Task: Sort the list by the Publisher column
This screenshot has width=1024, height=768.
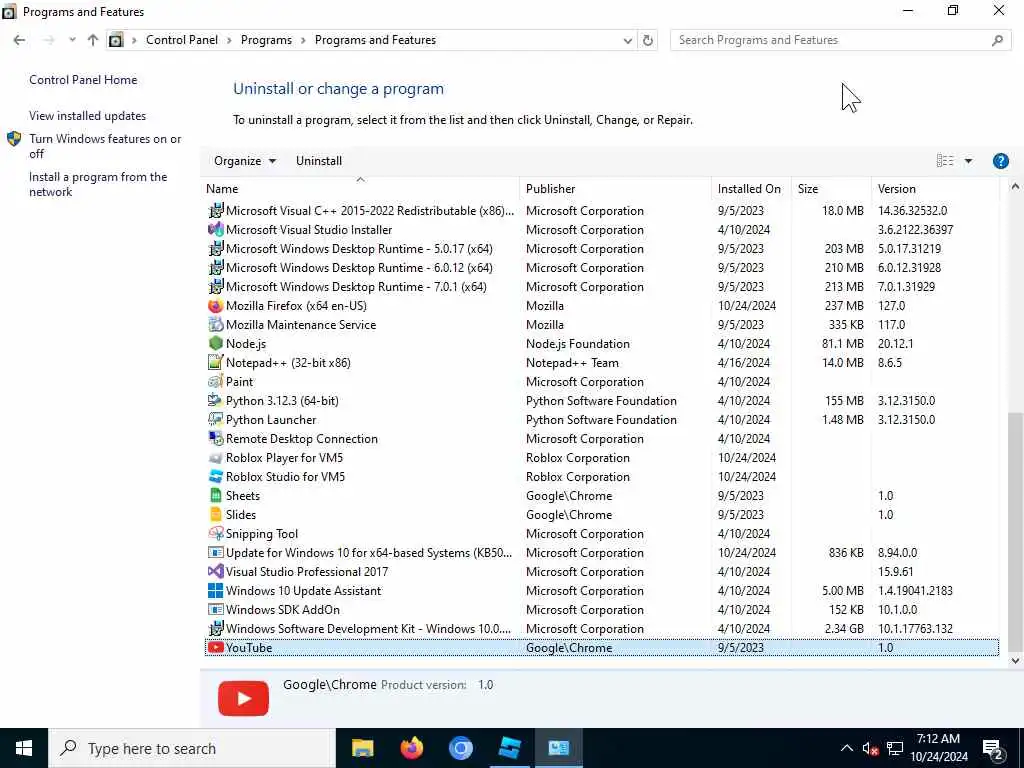Action: [615, 189]
